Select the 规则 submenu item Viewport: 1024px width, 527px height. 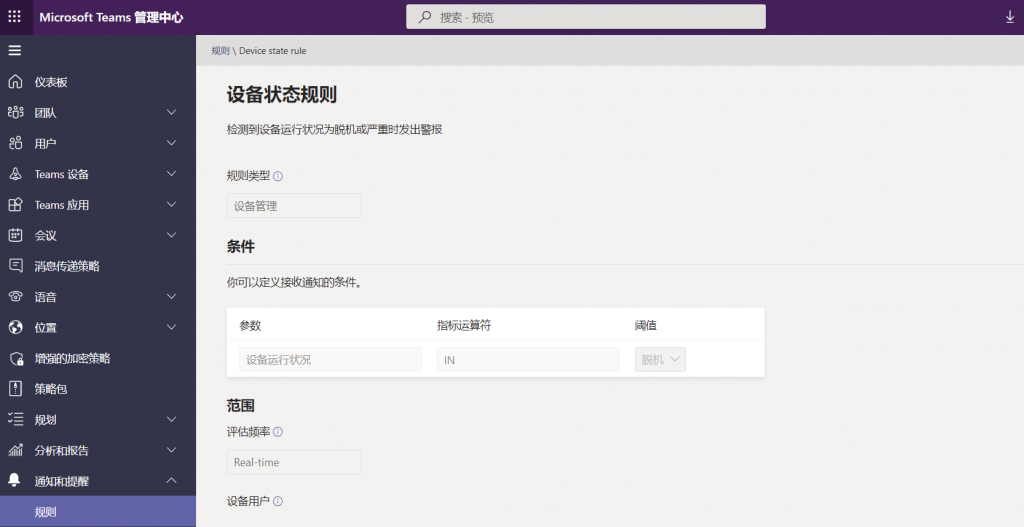click(x=98, y=511)
